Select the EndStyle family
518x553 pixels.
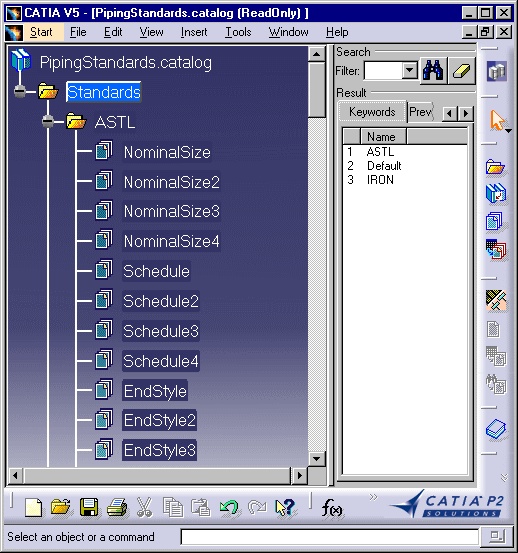point(155,391)
